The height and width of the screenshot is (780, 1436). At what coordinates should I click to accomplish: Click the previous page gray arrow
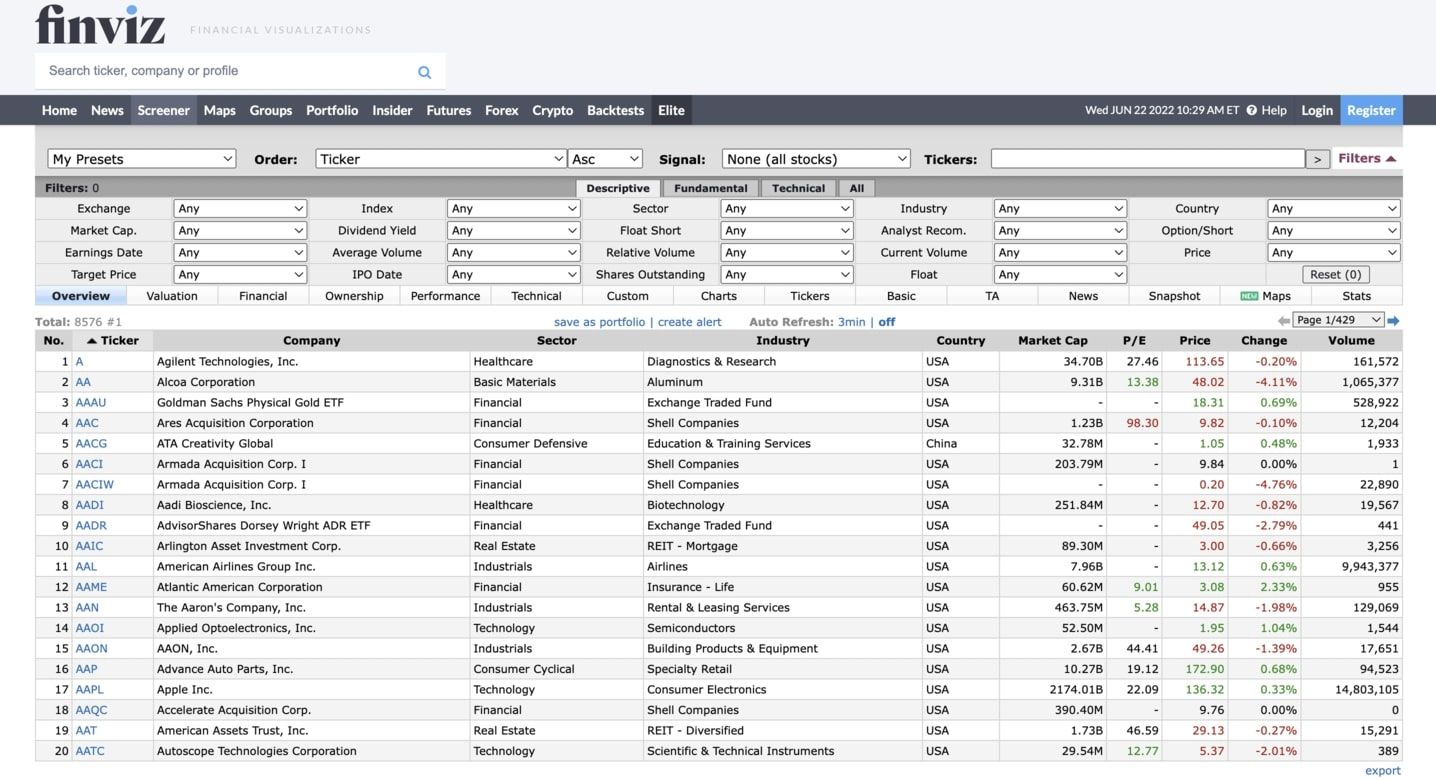(x=1284, y=320)
